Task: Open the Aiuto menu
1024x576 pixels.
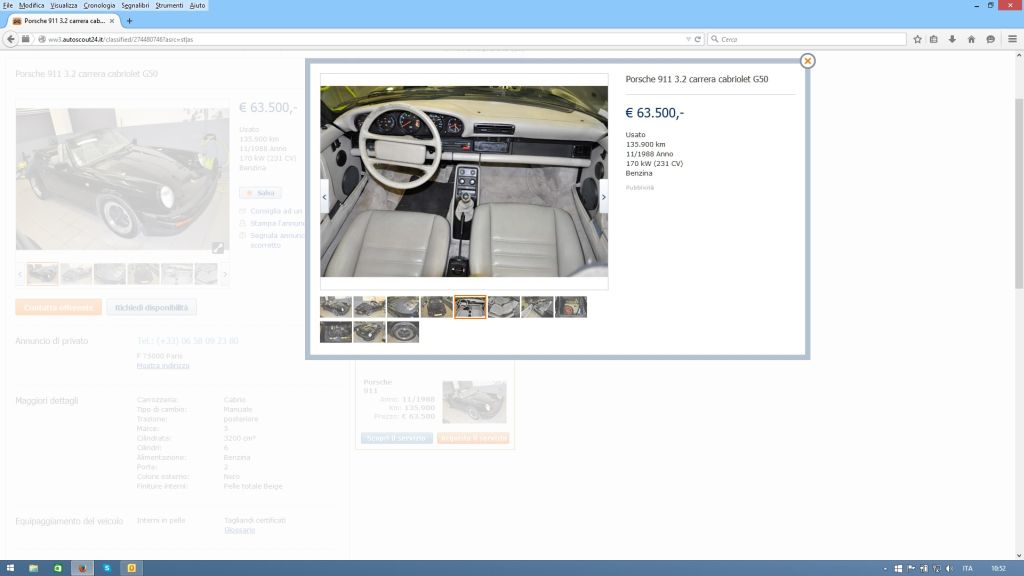Action: 197,5
